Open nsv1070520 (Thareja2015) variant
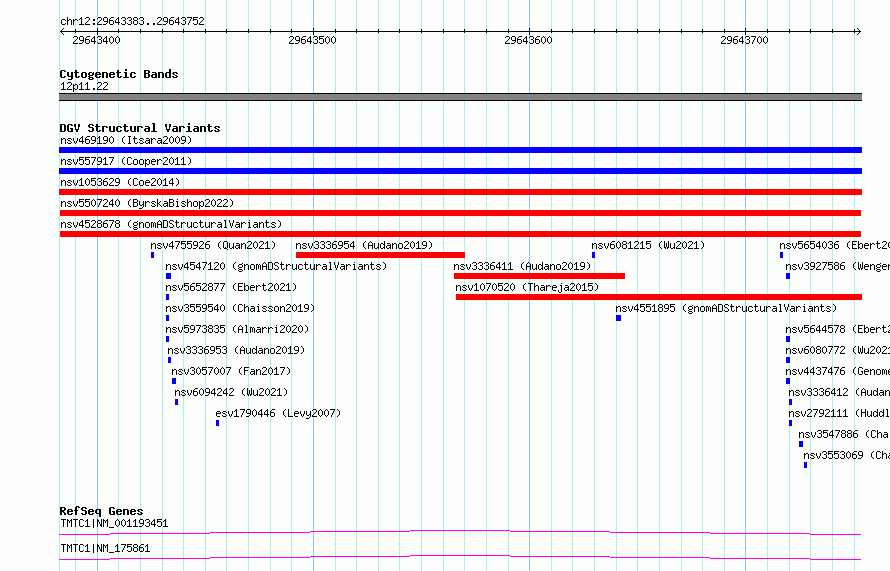This screenshot has height=571, width=890. pos(527,287)
